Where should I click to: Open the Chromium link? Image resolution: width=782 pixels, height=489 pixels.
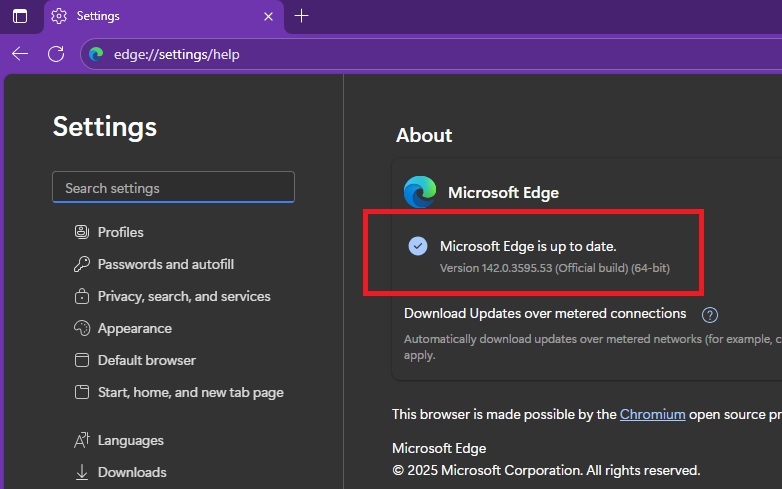point(652,414)
